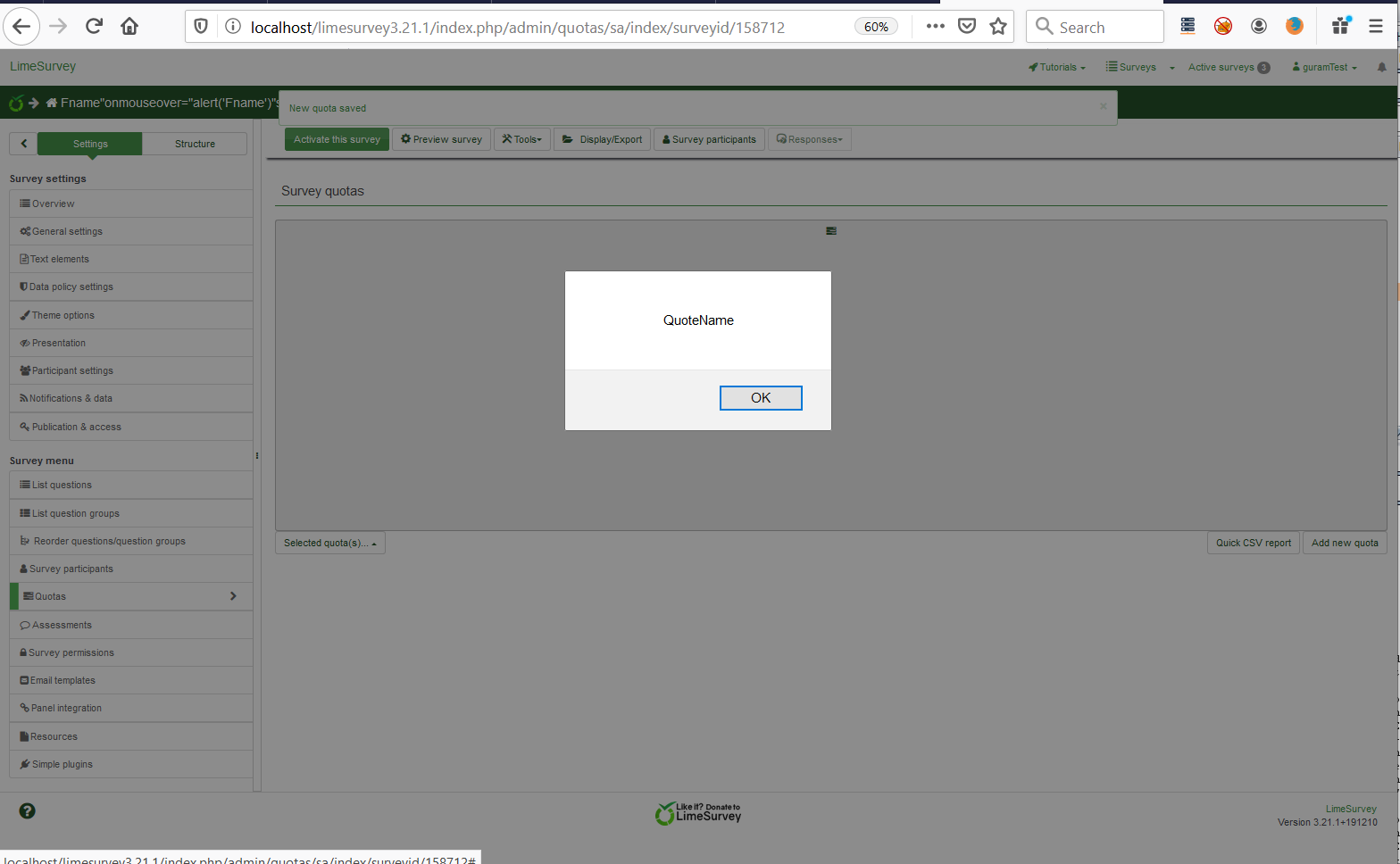
Task: Go forward in browser history
Action: tap(58, 27)
